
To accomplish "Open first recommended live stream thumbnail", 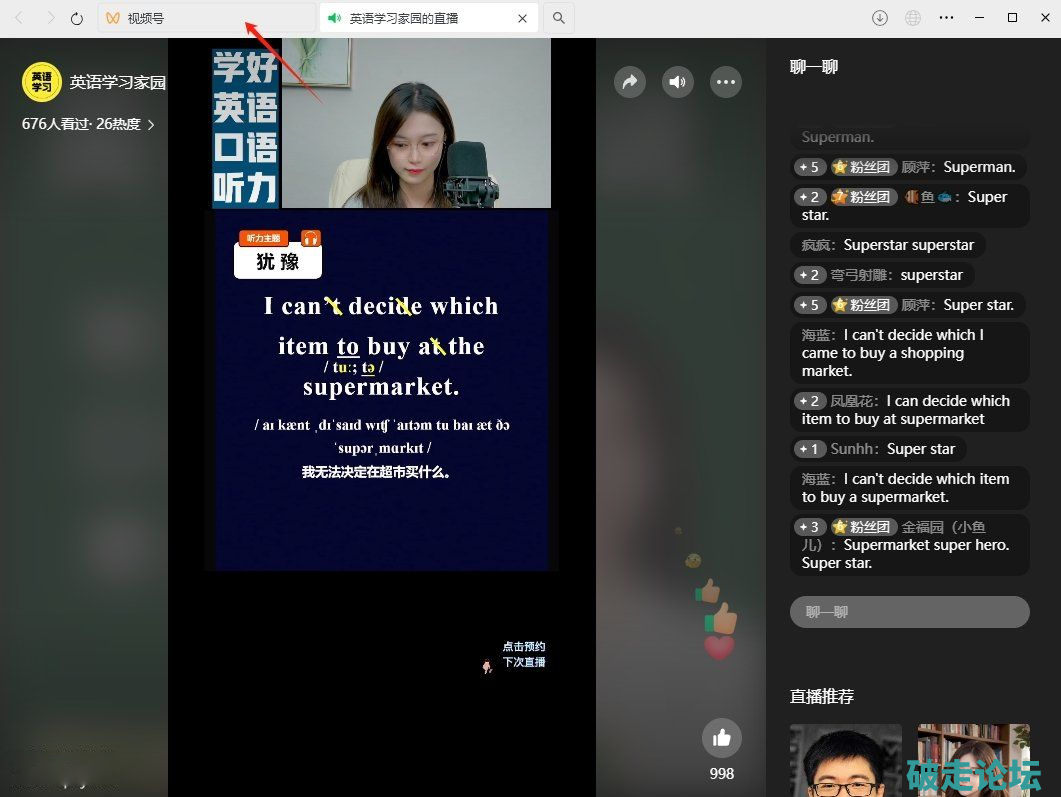I will pos(845,760).
